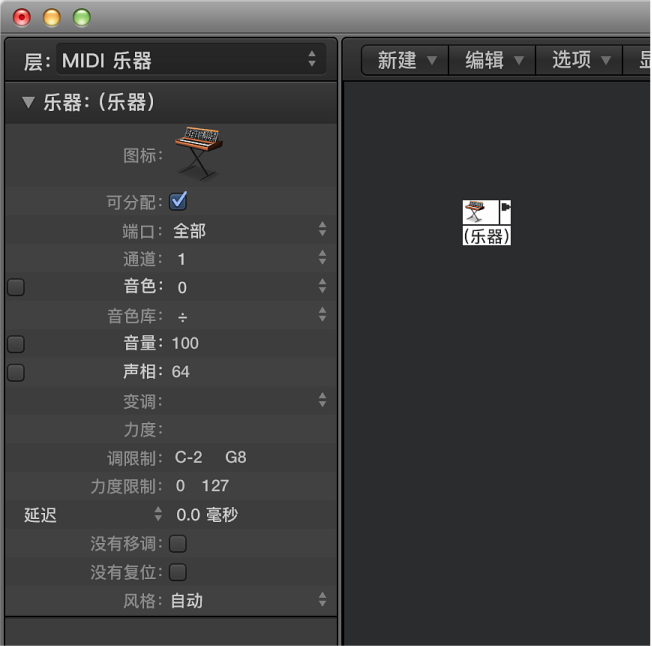Click the synthesizer icon next to 图标

[x=199, y=154]
